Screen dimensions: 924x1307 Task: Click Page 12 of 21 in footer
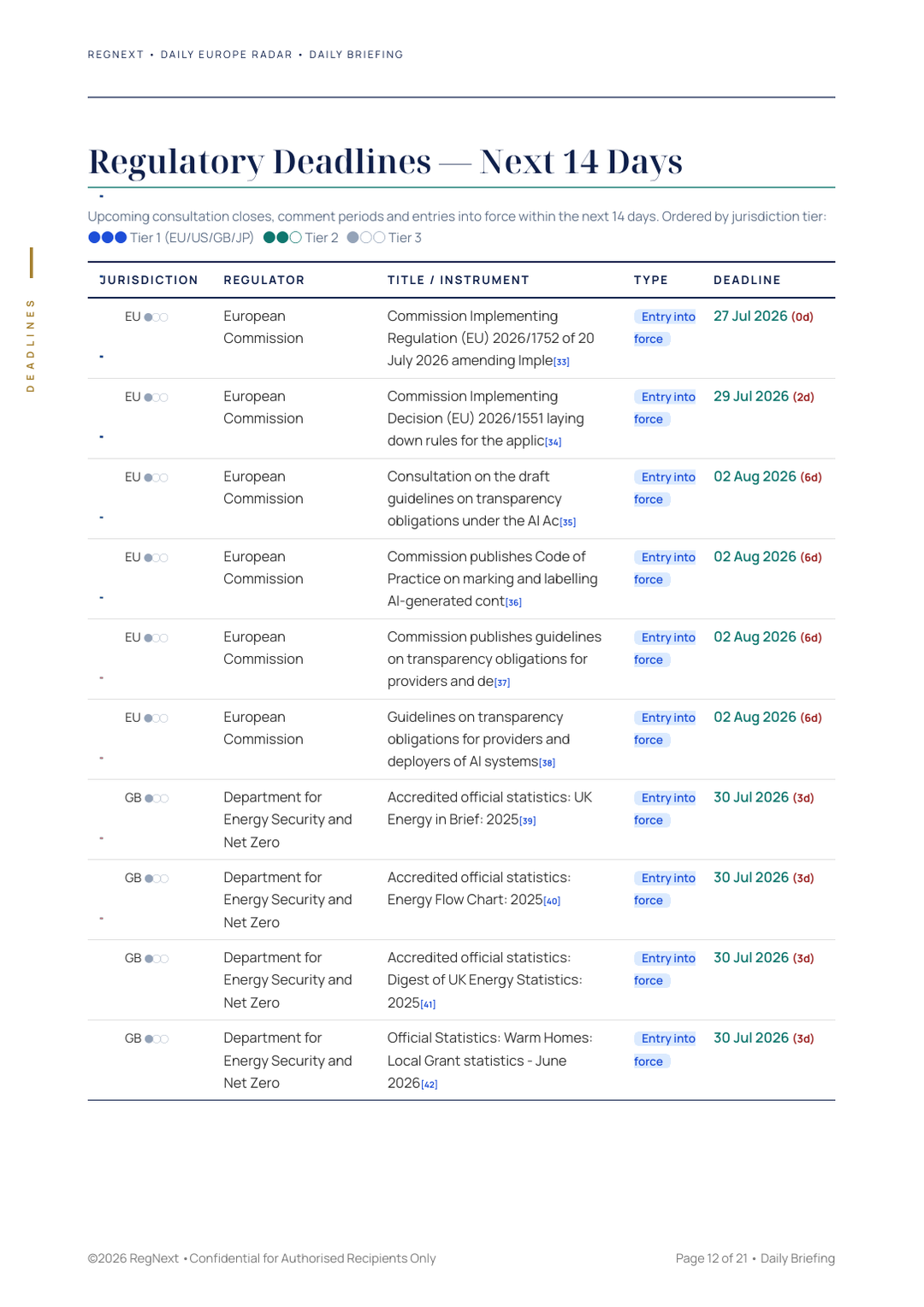pyautogui.click(x=711, y=1259)
